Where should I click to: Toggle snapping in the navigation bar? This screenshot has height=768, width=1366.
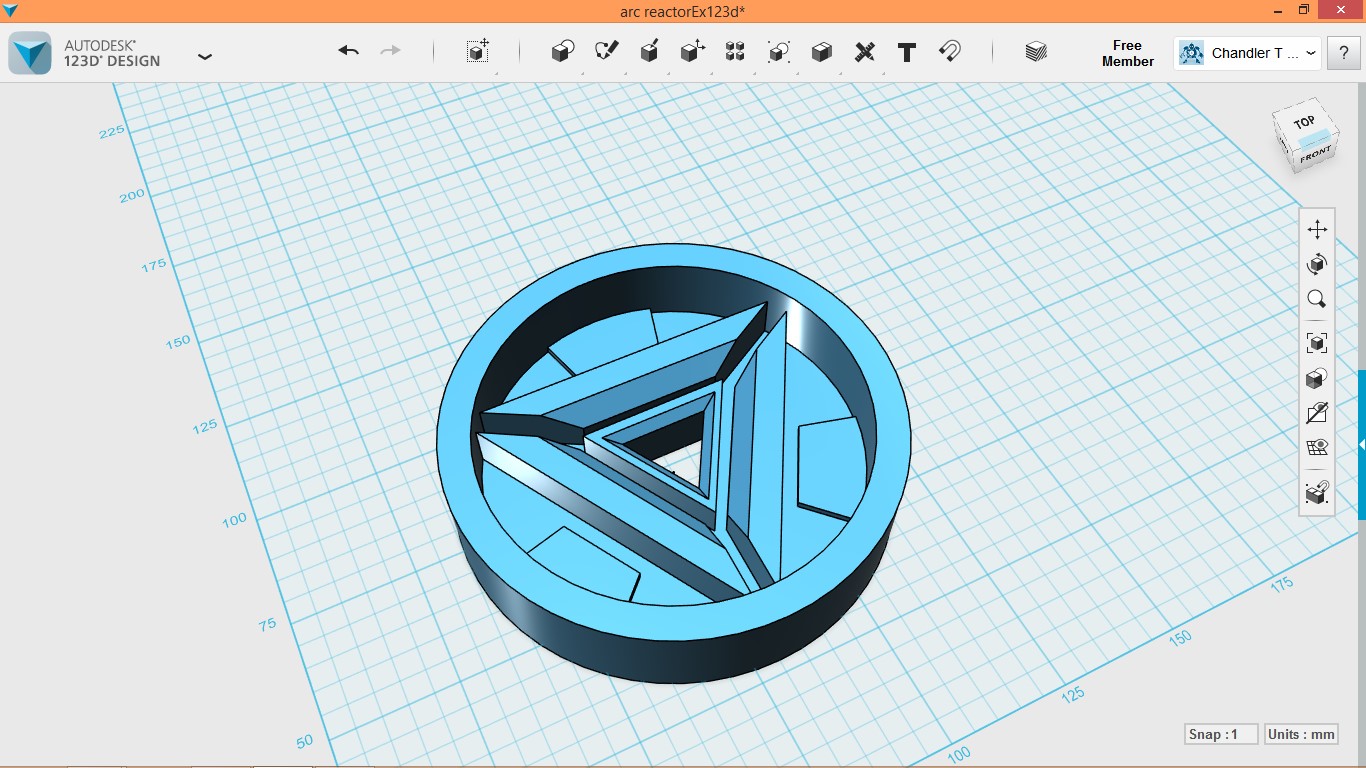[x=1317, y=492]
